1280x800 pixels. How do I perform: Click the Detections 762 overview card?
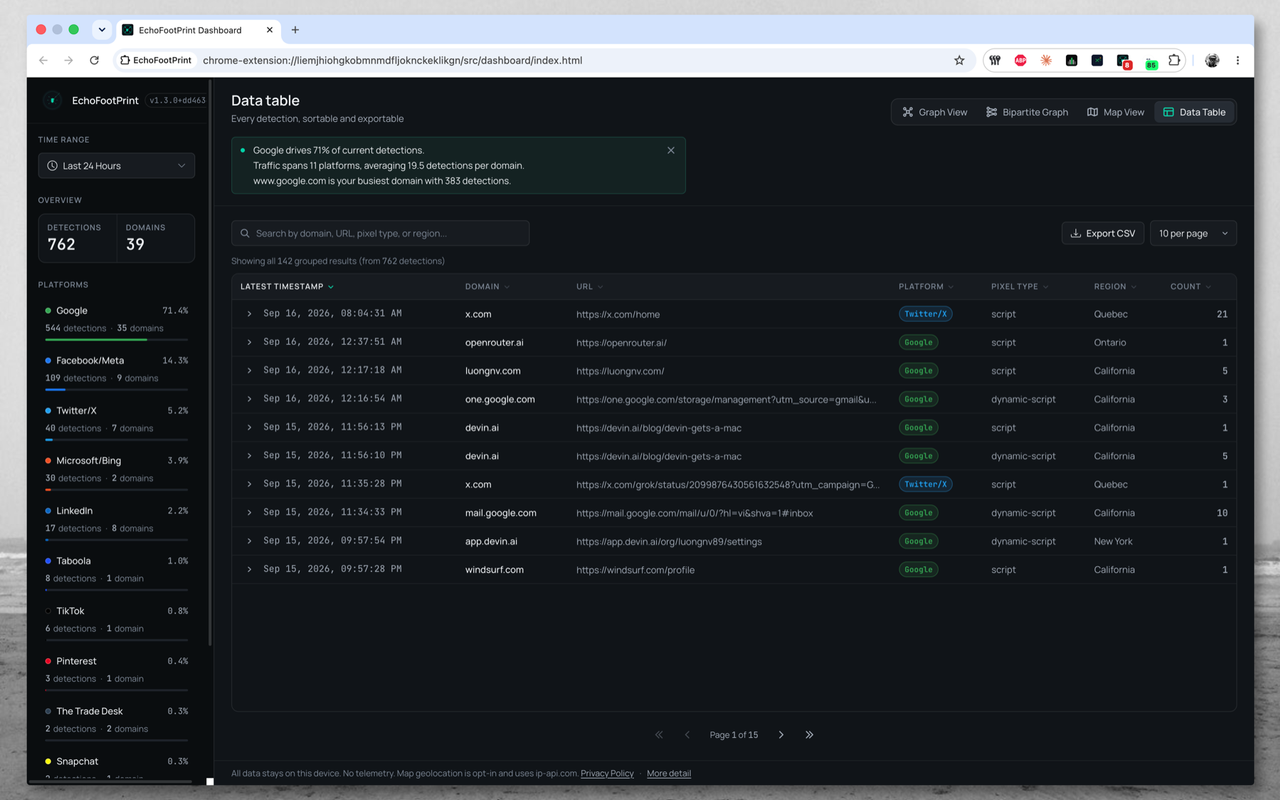78,238
